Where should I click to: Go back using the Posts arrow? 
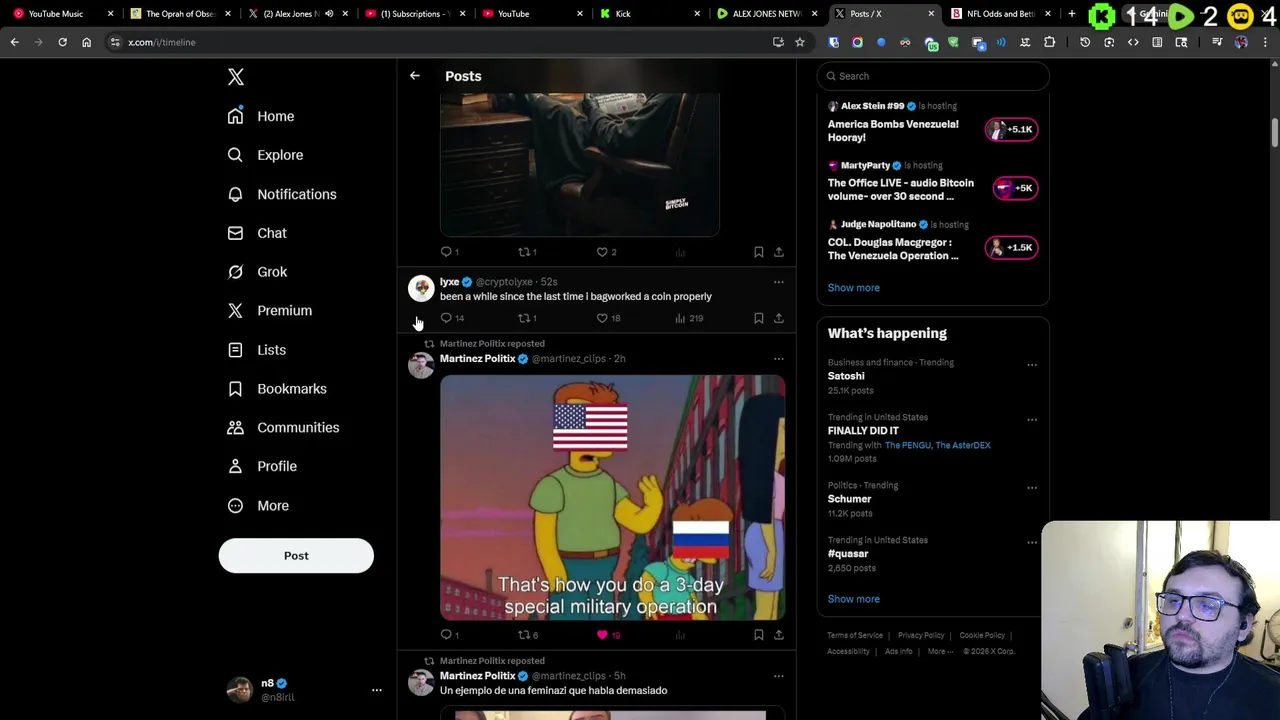pos(414,76)
